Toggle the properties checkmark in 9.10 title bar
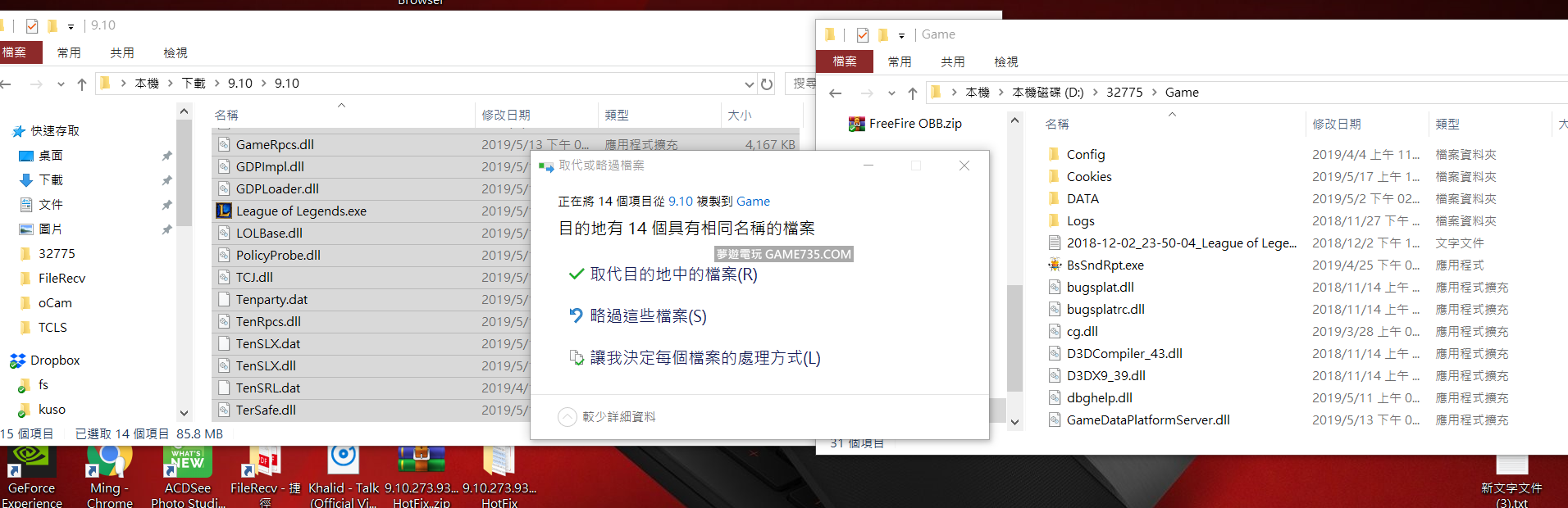The height and width of the screenshot is (508, 1568). tap(32, 25)
